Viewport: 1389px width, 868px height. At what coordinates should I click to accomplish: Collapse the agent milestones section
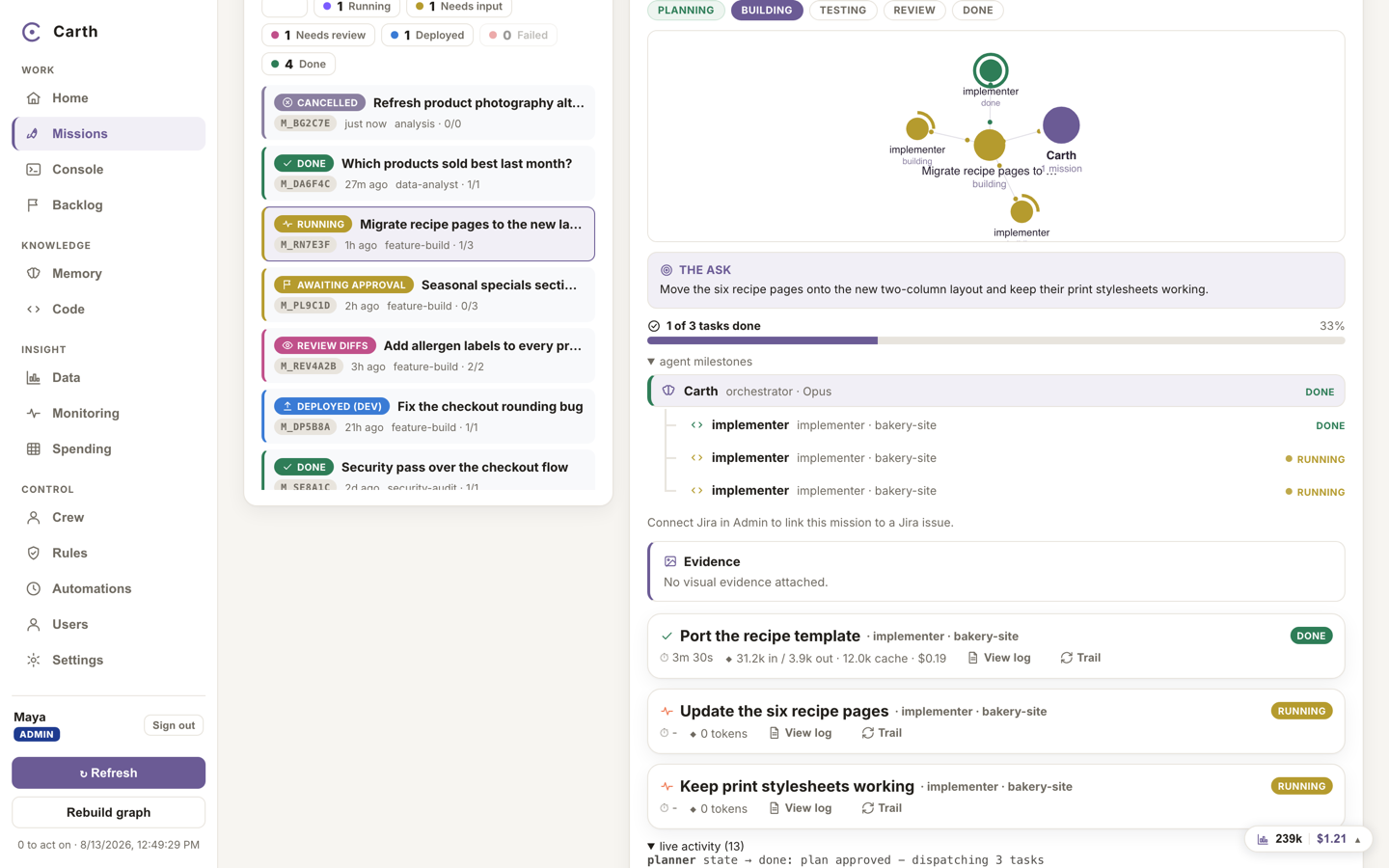[x=700, y=362]
